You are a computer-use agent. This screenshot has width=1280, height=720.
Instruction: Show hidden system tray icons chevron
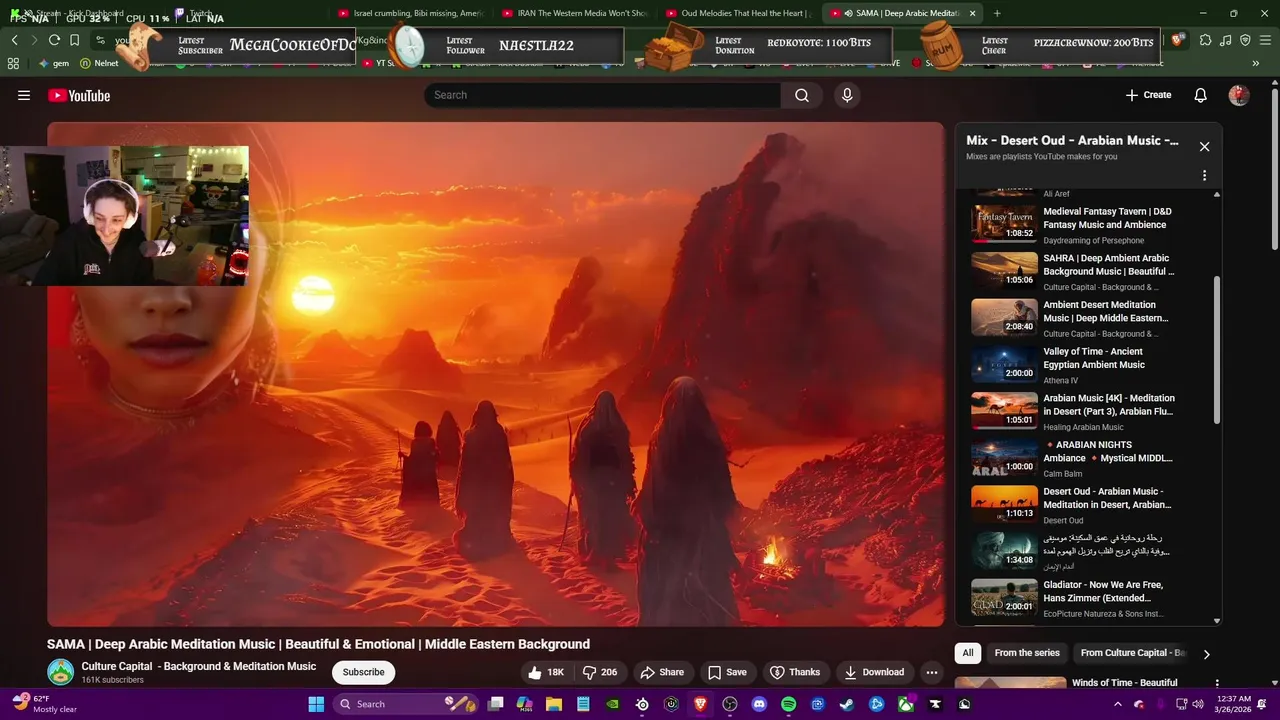[x=1119, y=704]
